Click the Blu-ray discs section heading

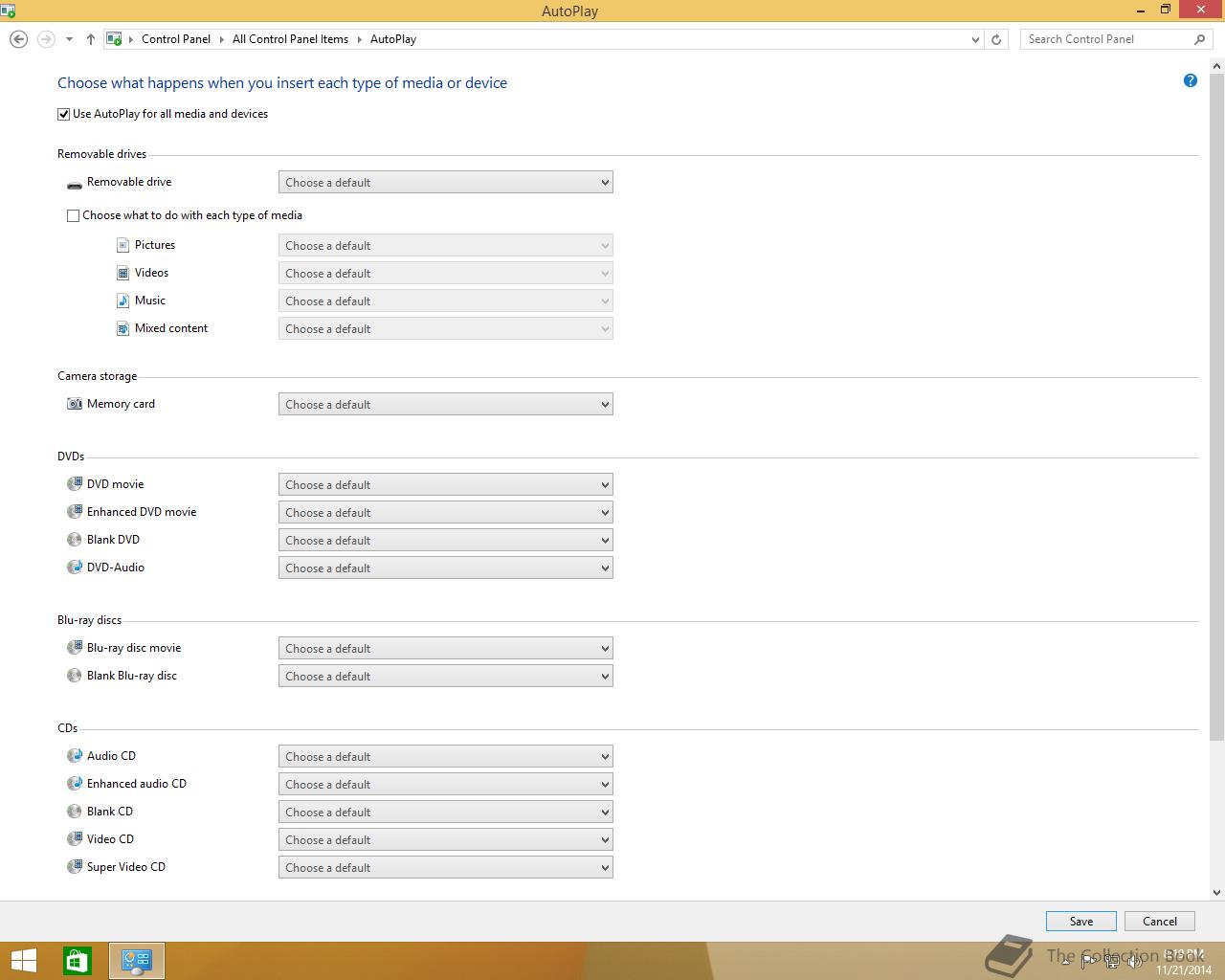pyautogui.click(x=90, y=620)
